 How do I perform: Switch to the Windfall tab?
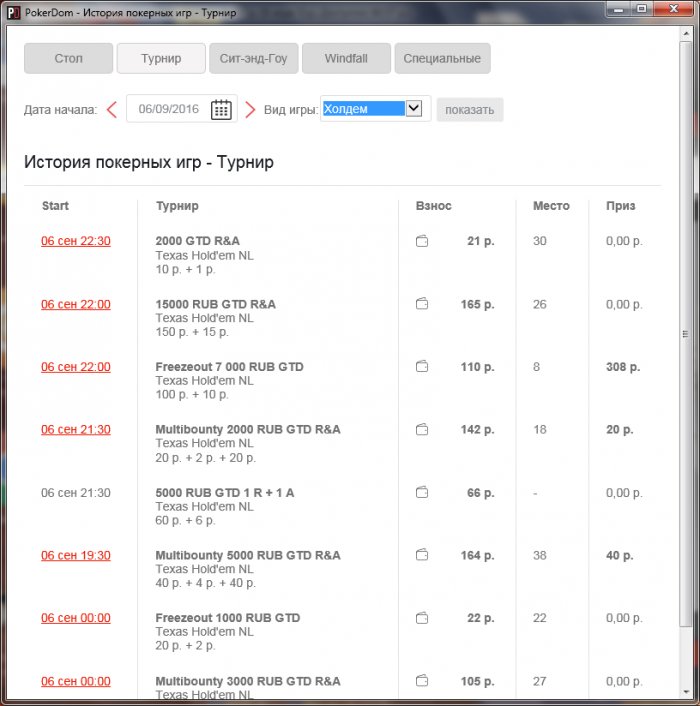[x=346, y=58]
